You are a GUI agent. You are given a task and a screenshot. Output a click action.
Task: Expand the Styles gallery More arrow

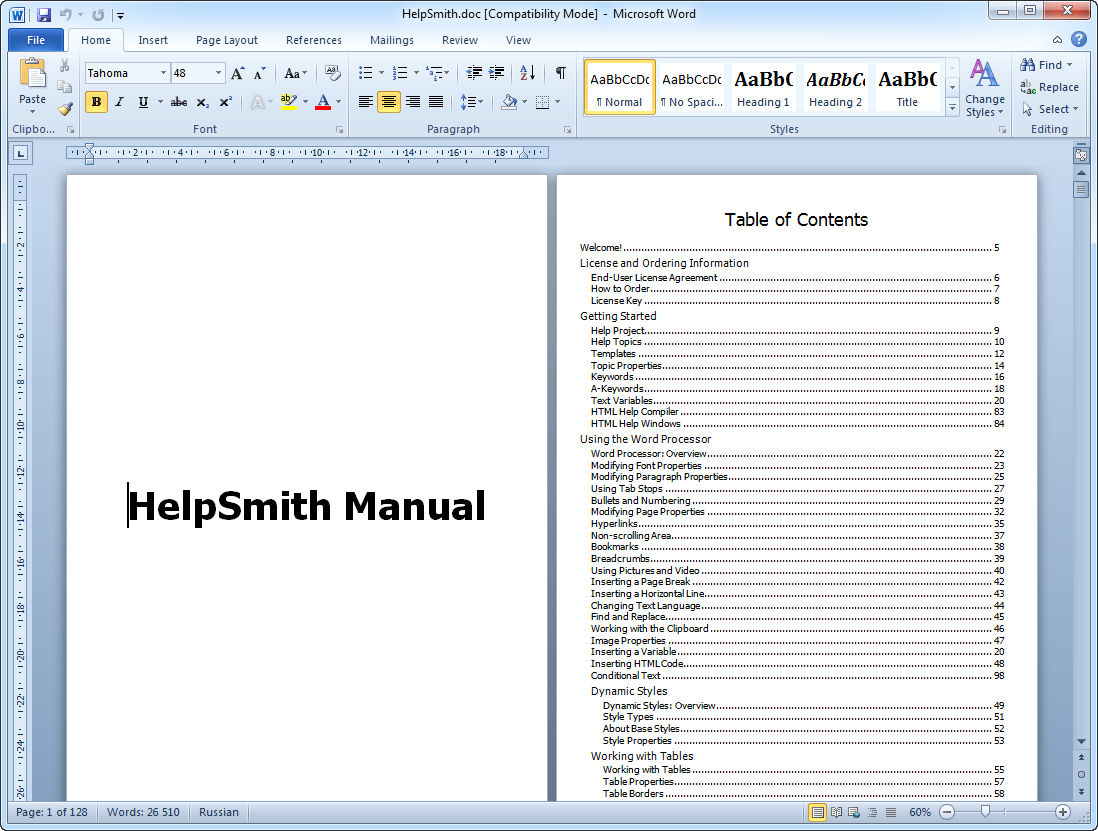[952, 107]
